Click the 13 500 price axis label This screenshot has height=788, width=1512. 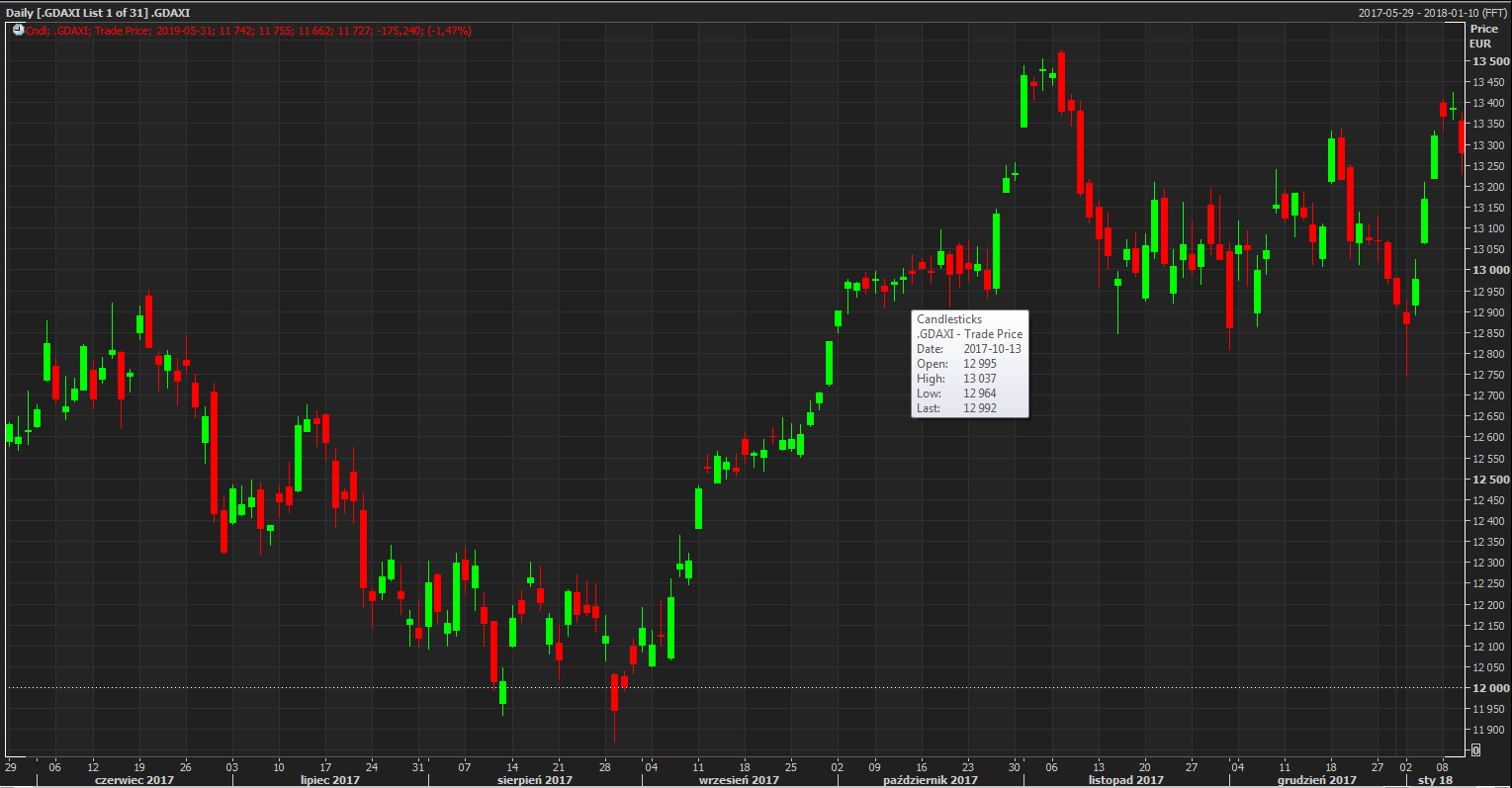[x=1490, y=61]
